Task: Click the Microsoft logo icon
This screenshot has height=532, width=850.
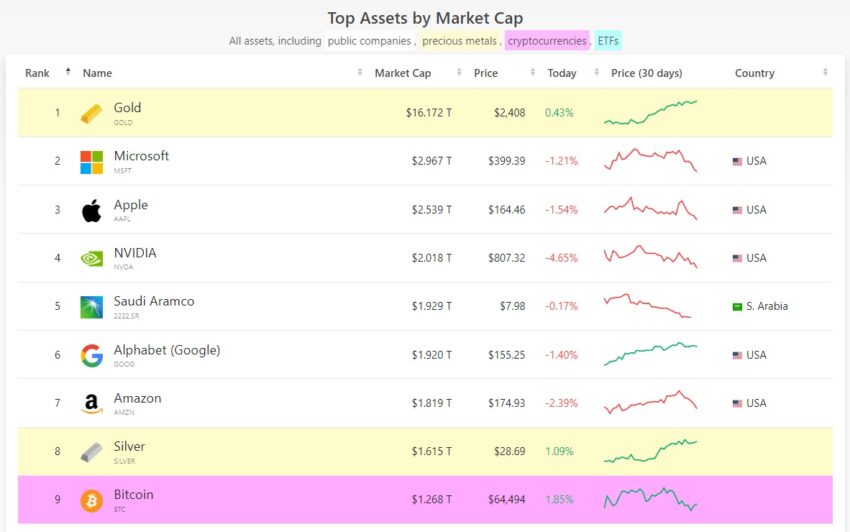Action: 92,162
